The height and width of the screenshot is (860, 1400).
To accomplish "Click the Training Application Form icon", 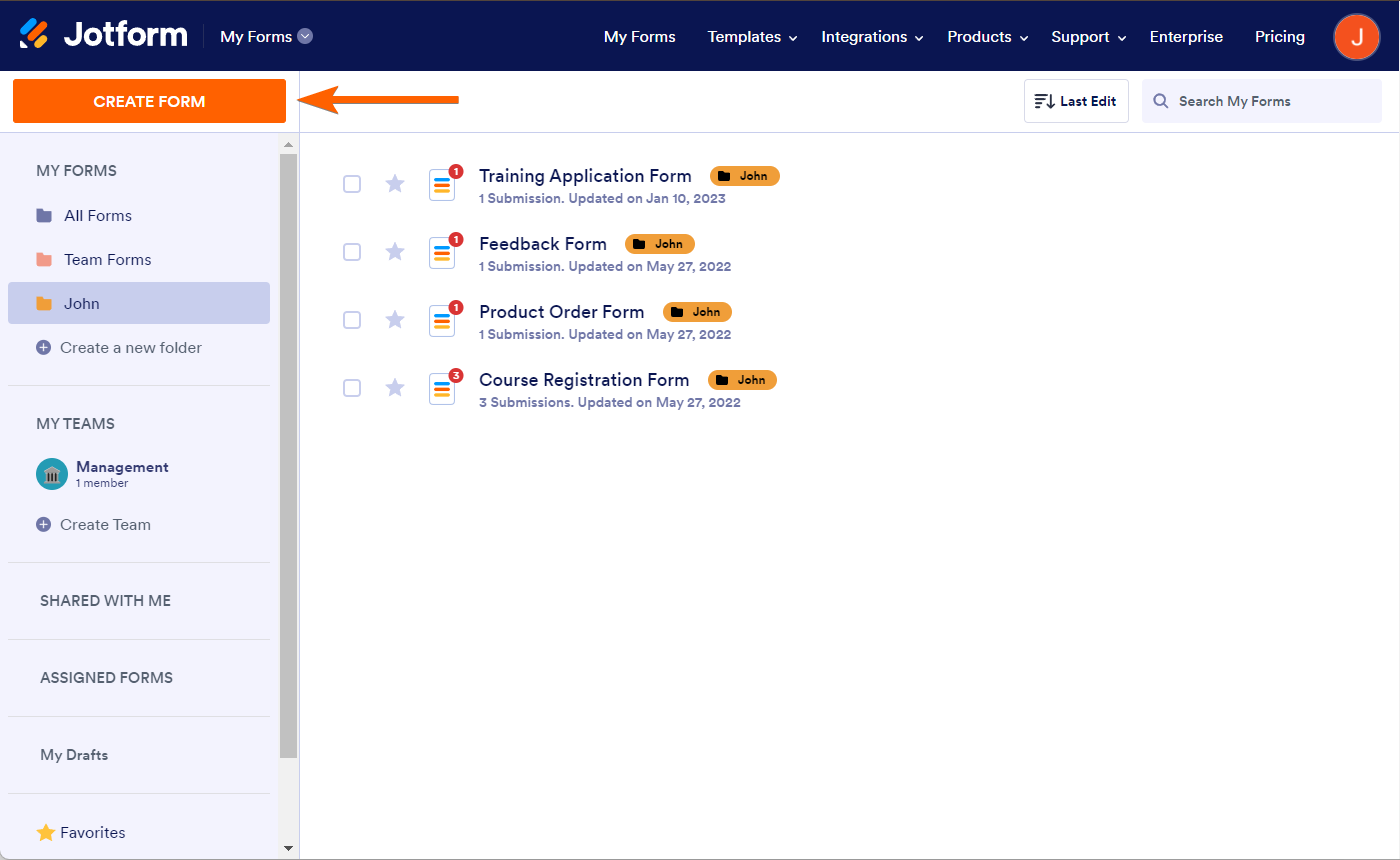I will (442, 185).
